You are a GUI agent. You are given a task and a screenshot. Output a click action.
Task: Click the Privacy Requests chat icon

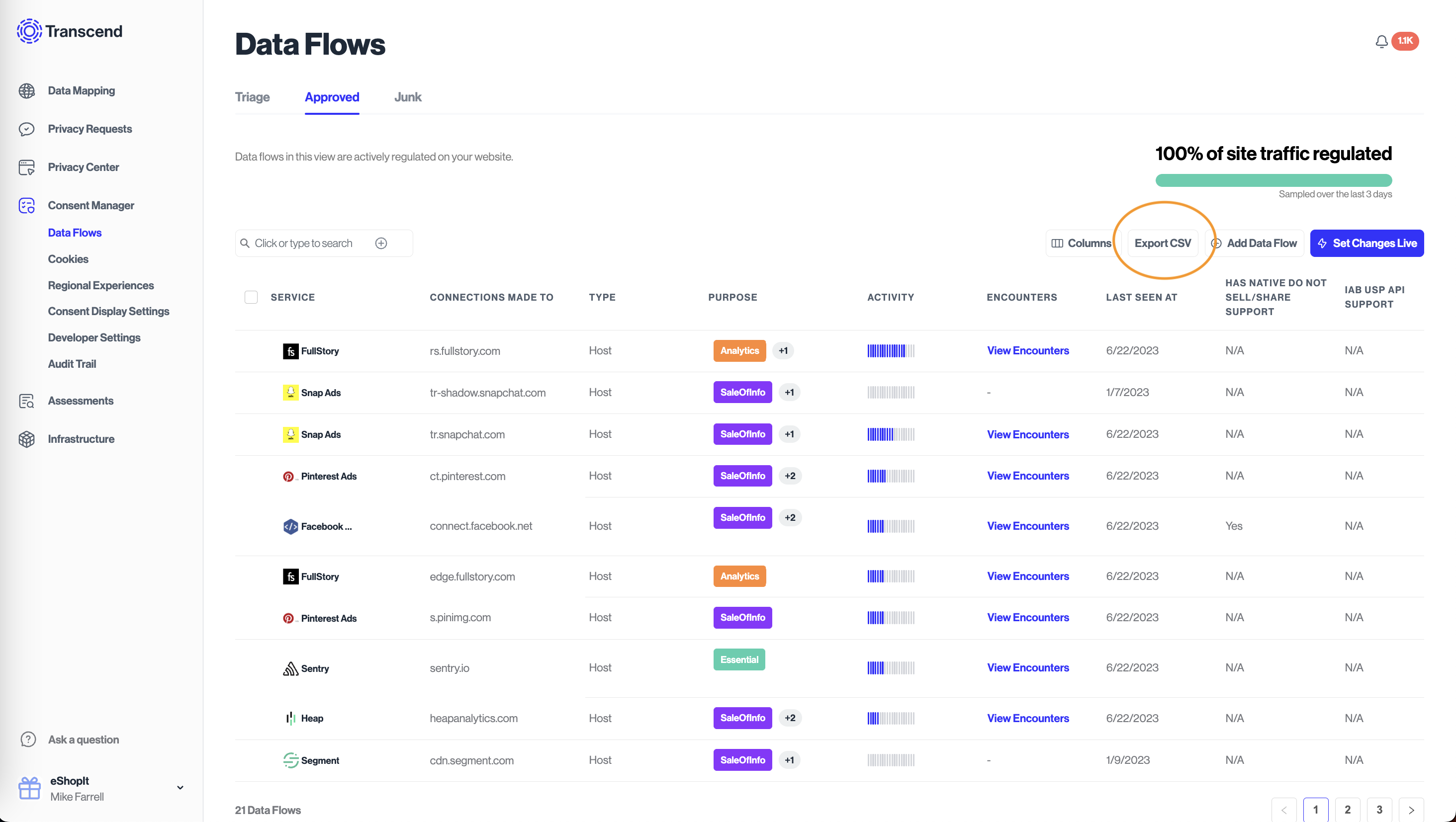[x=26, y=129]
